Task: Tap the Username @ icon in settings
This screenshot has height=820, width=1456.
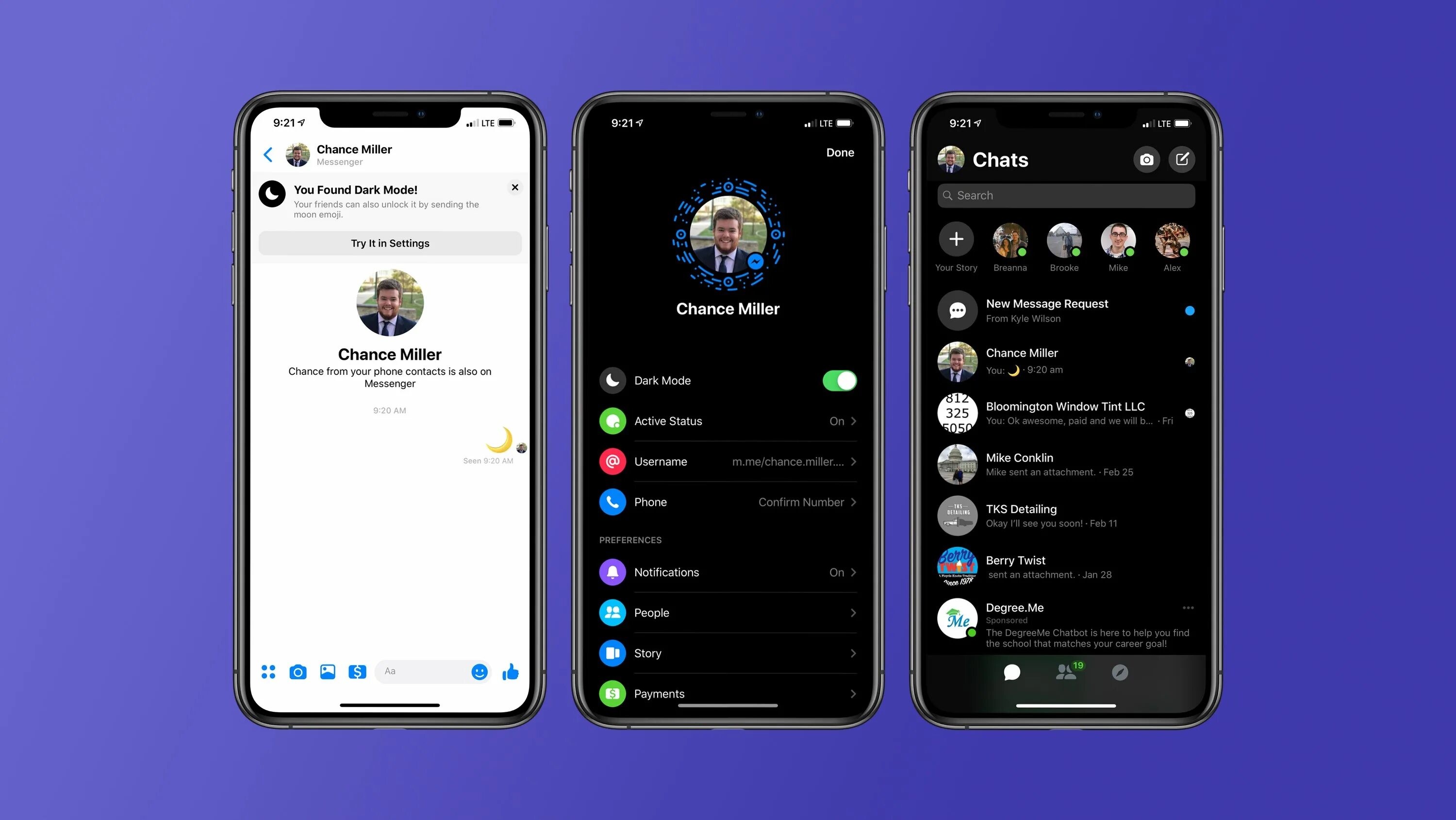Action: click(611, 461)
